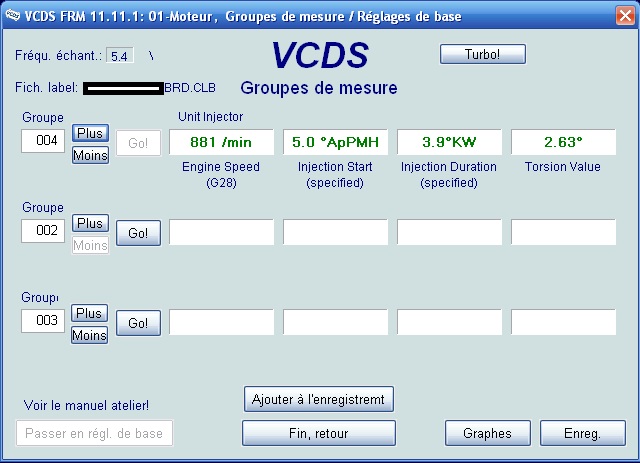
Task: Click Plus for group 003
Action: 89,313
